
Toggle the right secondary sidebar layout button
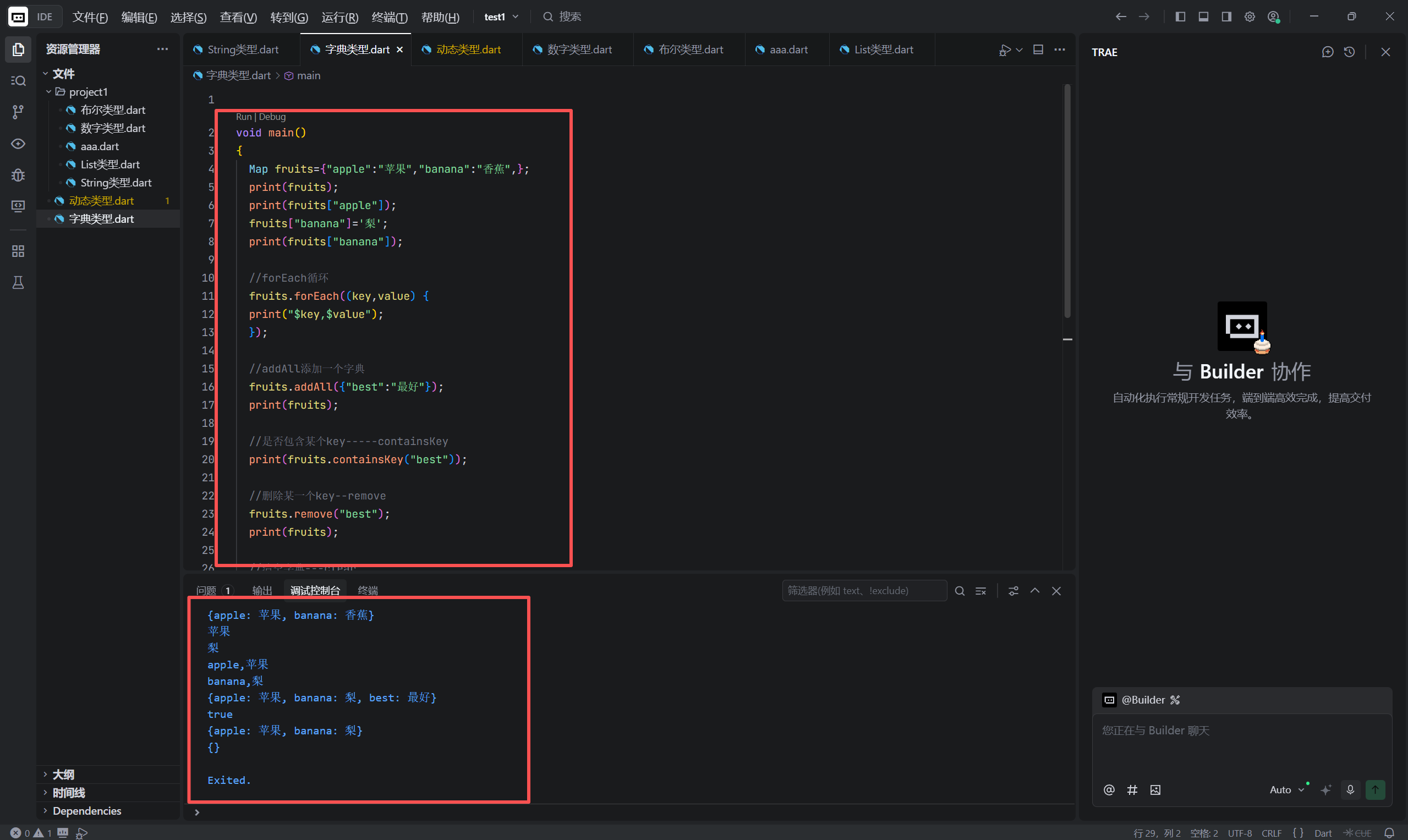pyautogui.click(x=1226, y=17)
